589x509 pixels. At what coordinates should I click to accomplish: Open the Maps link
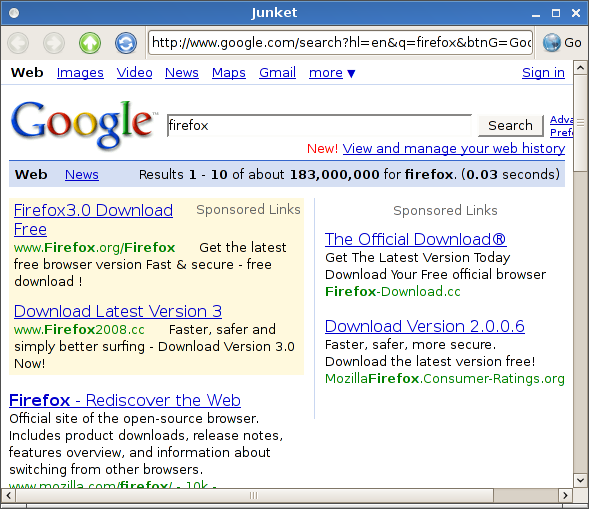[x=229, y=72]
